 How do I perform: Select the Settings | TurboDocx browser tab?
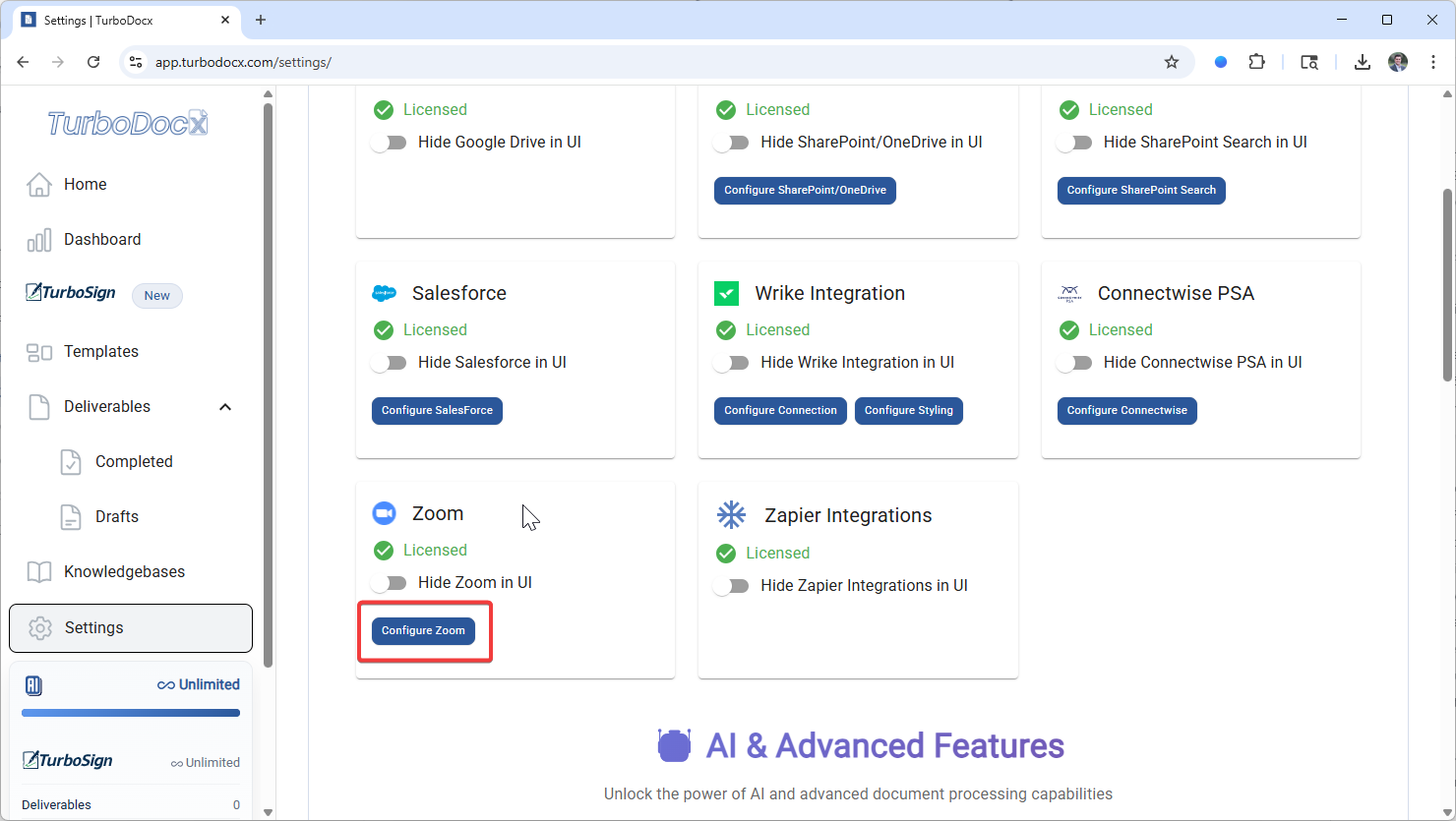tap(126, 20)
